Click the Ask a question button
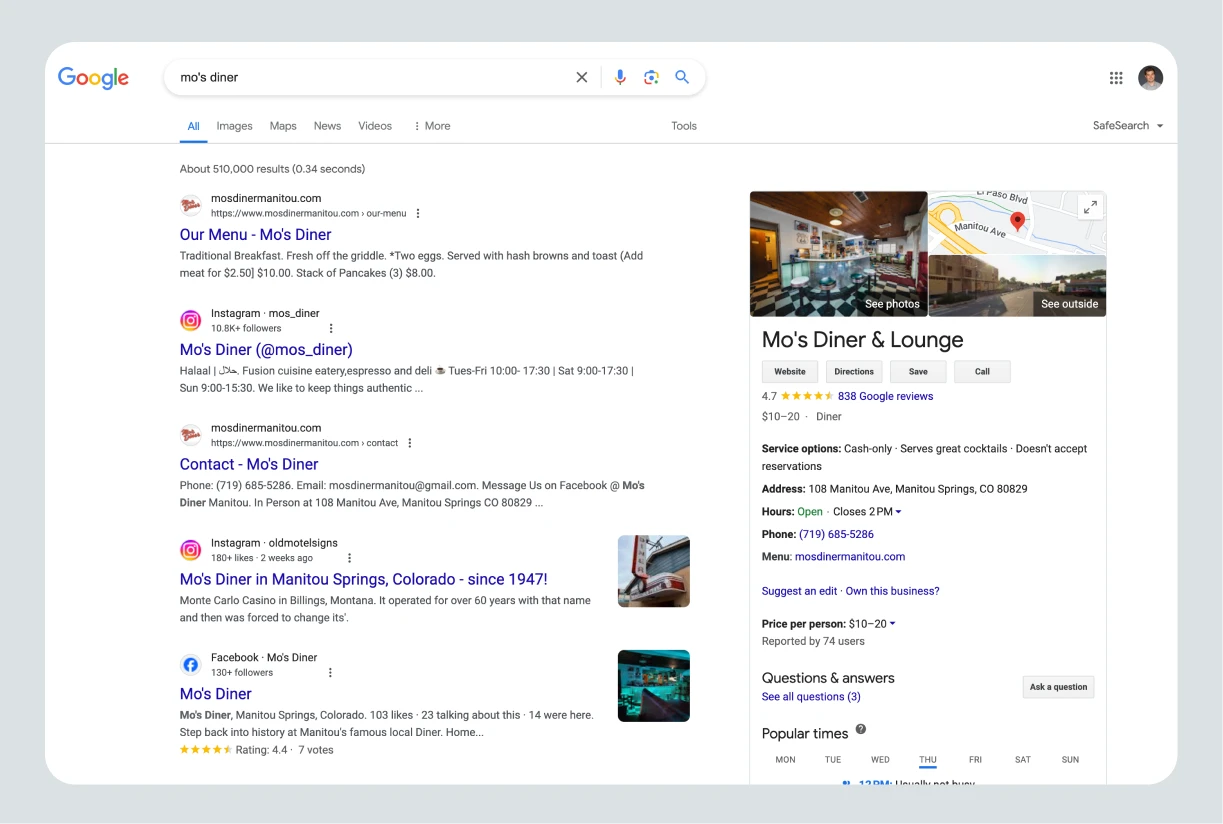Screen dimensions: 1223x824 point(1058,687)
